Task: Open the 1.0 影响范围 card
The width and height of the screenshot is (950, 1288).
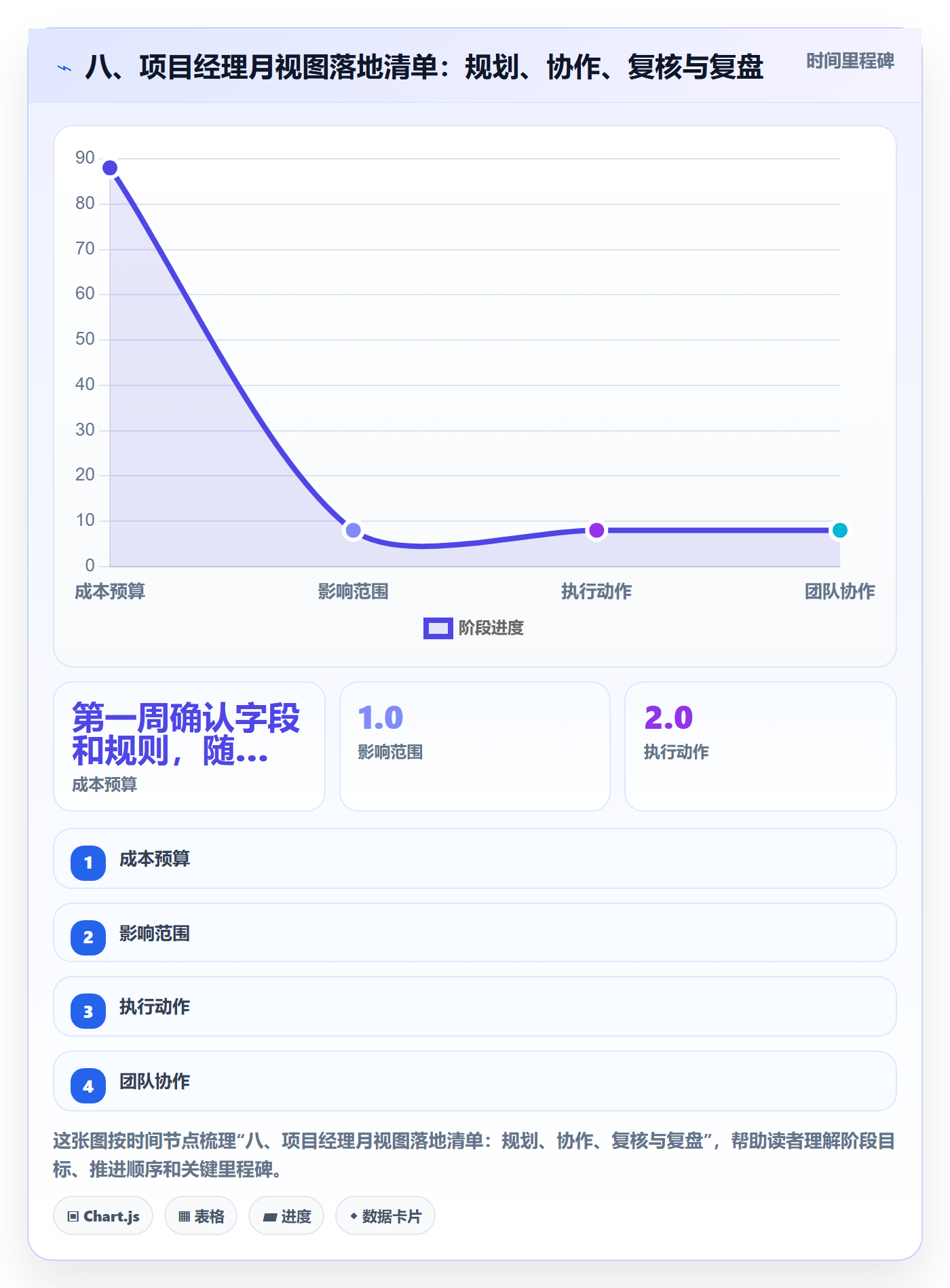Action: pos(475,746)
